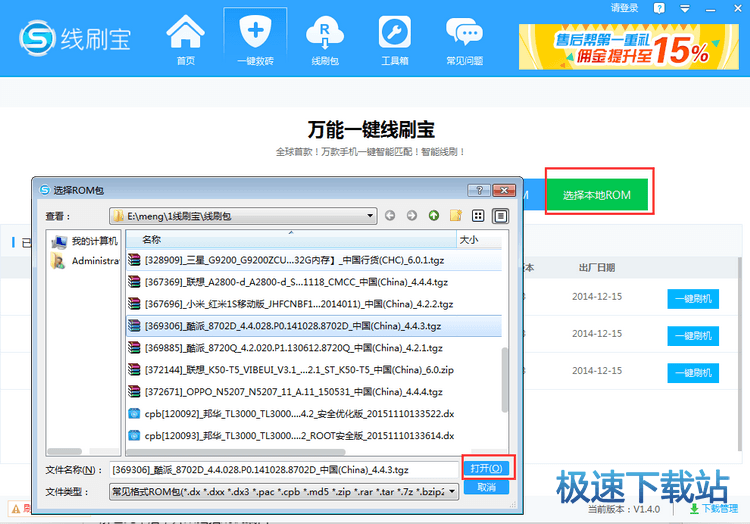750x524 pixels.
Task: Select the 一键救砖 shield tab
Action: coord(255,40)
